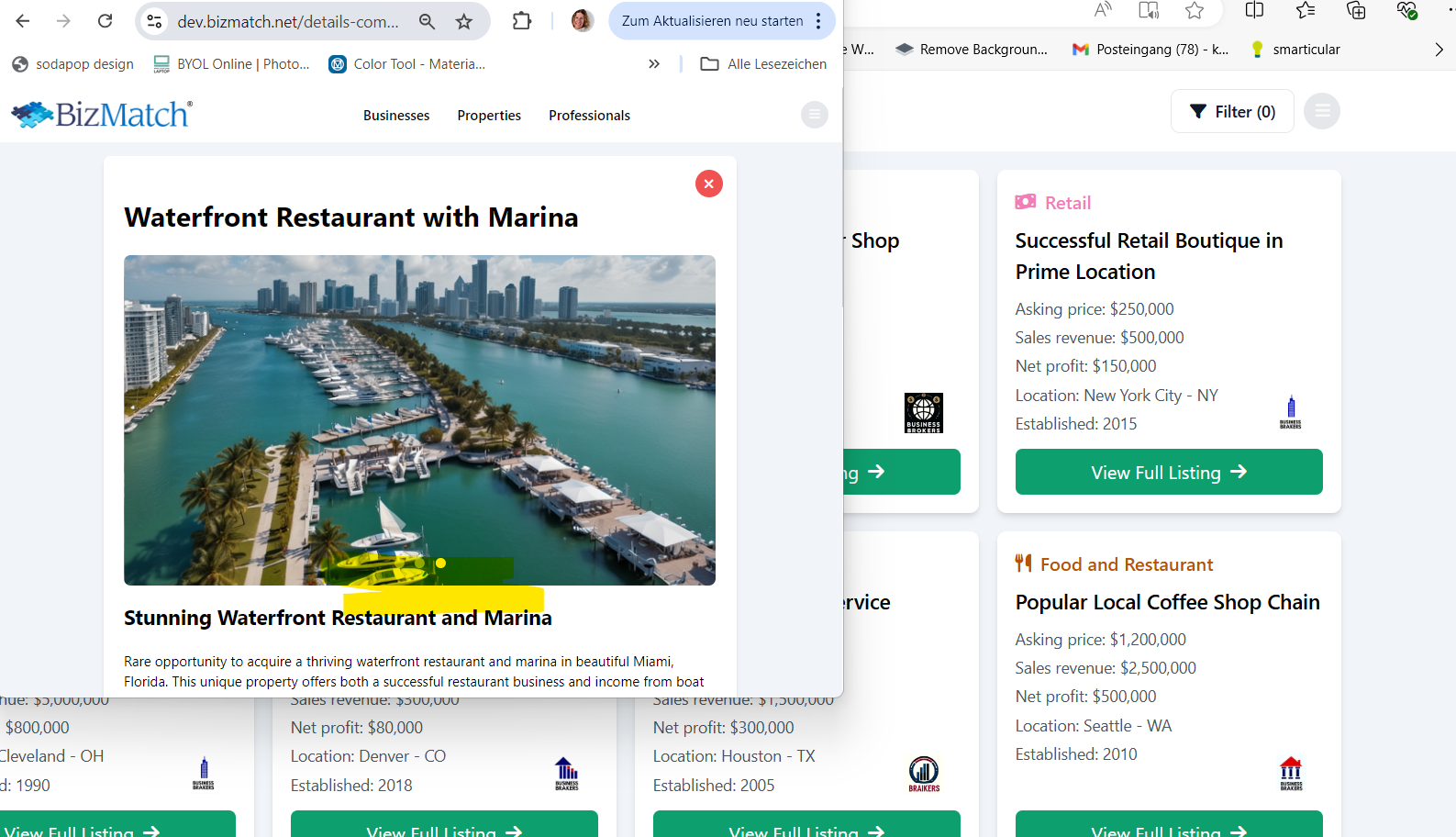Open the Businesses nav menu item
The width and height of the screenshot is (1456, 837).
click(x=396, y=116)
